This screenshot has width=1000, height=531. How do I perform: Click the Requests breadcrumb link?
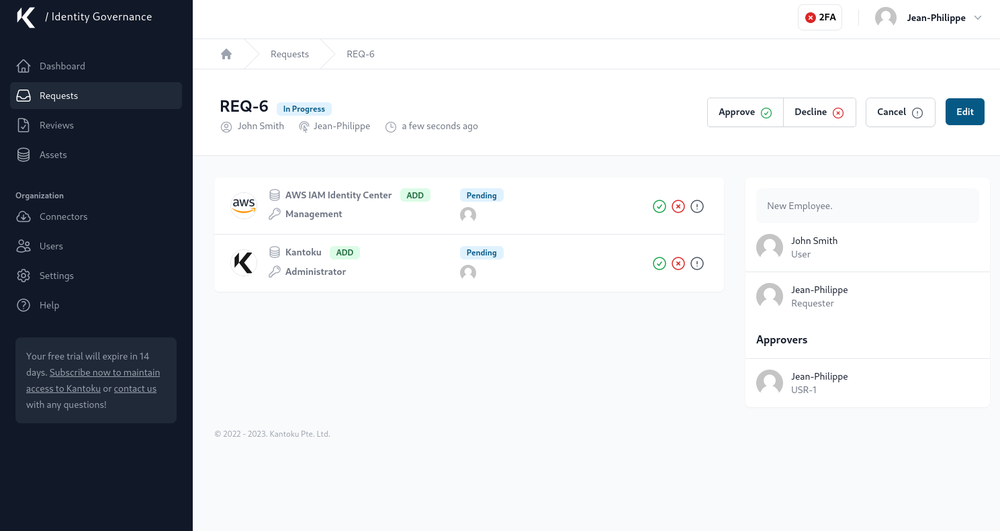tap(289, 54)
